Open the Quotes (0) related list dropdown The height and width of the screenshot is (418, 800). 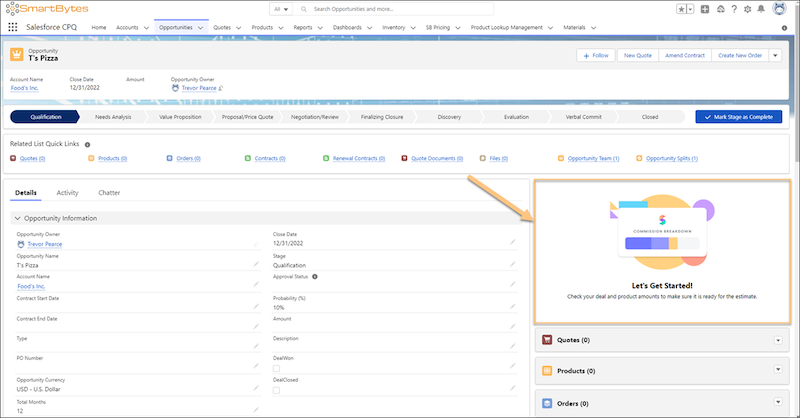click(x=778, y=340)
